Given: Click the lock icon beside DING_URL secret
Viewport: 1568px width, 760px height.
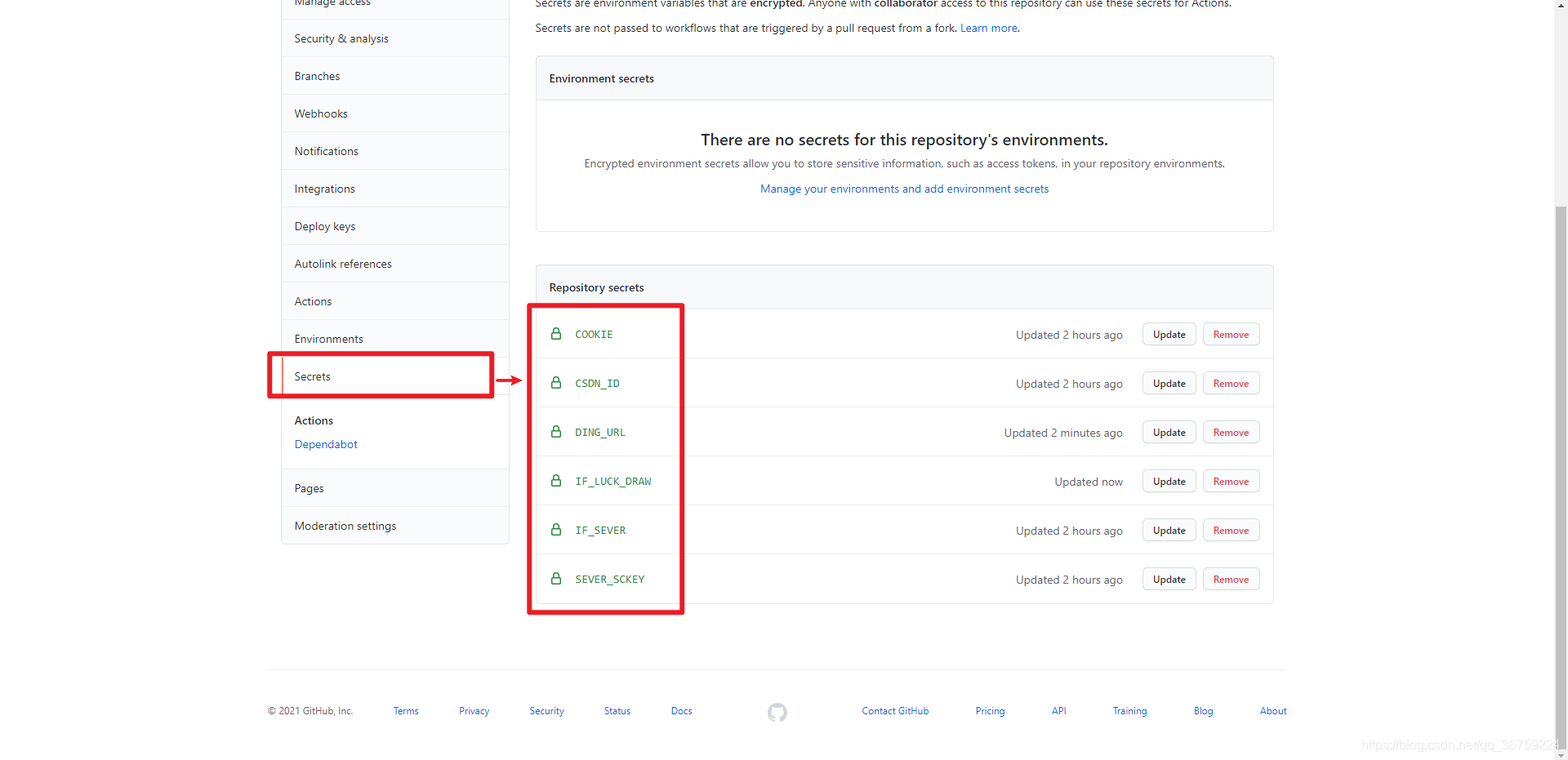Looking at the screenshot, I should [556, 432].
